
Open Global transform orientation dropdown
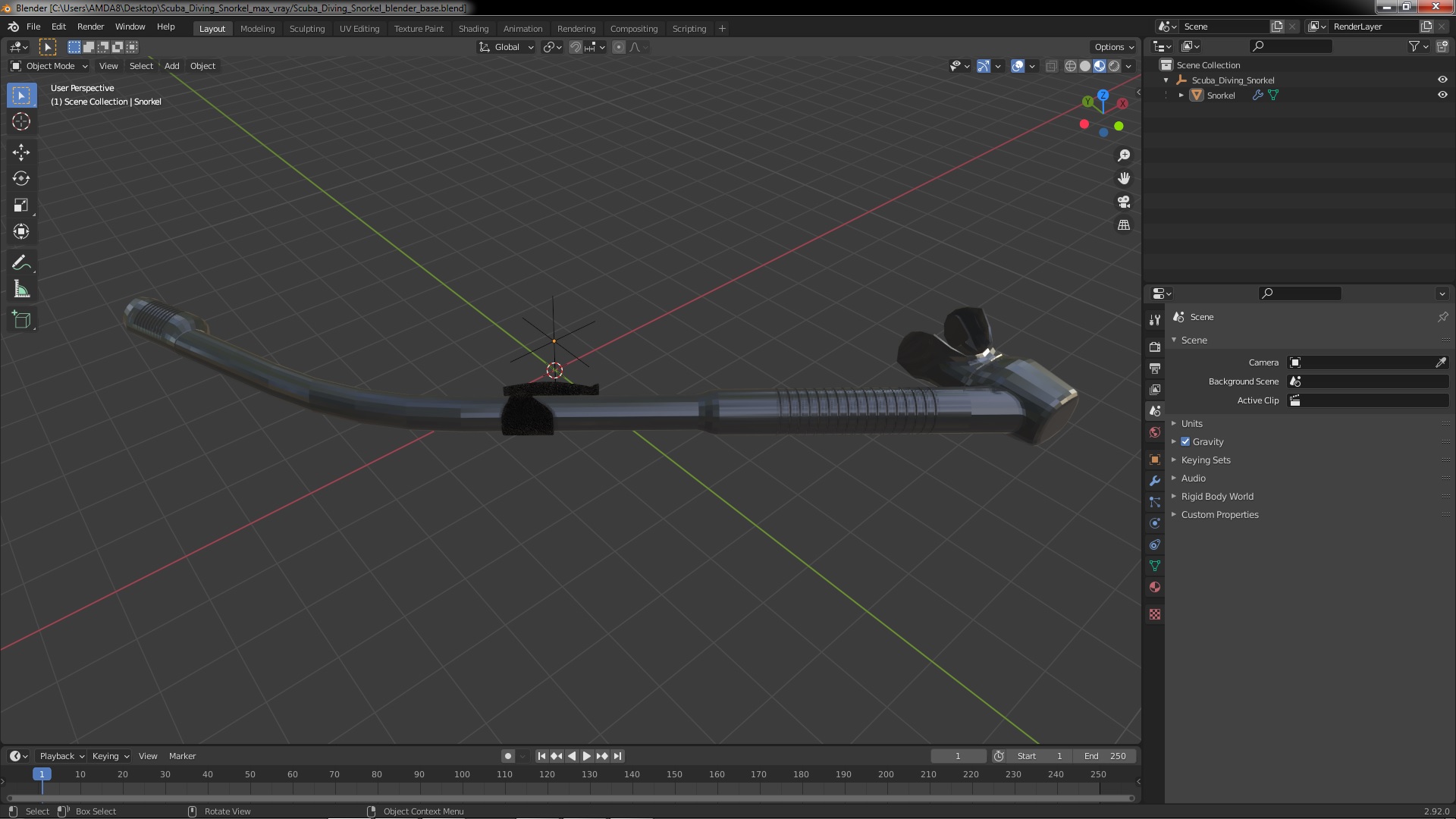tap(506, 47)
